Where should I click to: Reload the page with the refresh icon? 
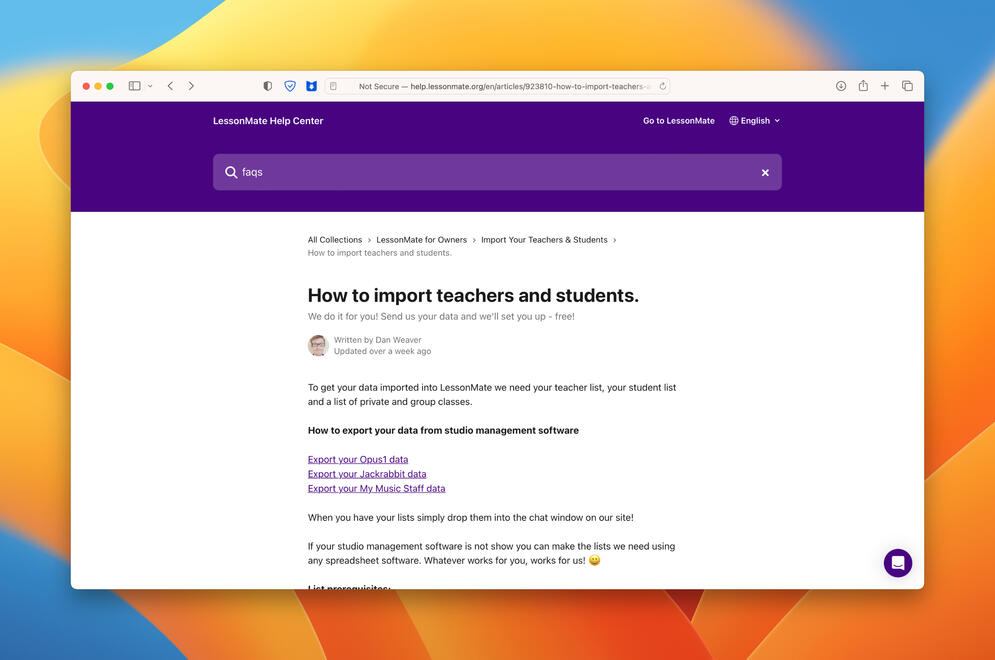pyautogui.click(x=662, y=86)
